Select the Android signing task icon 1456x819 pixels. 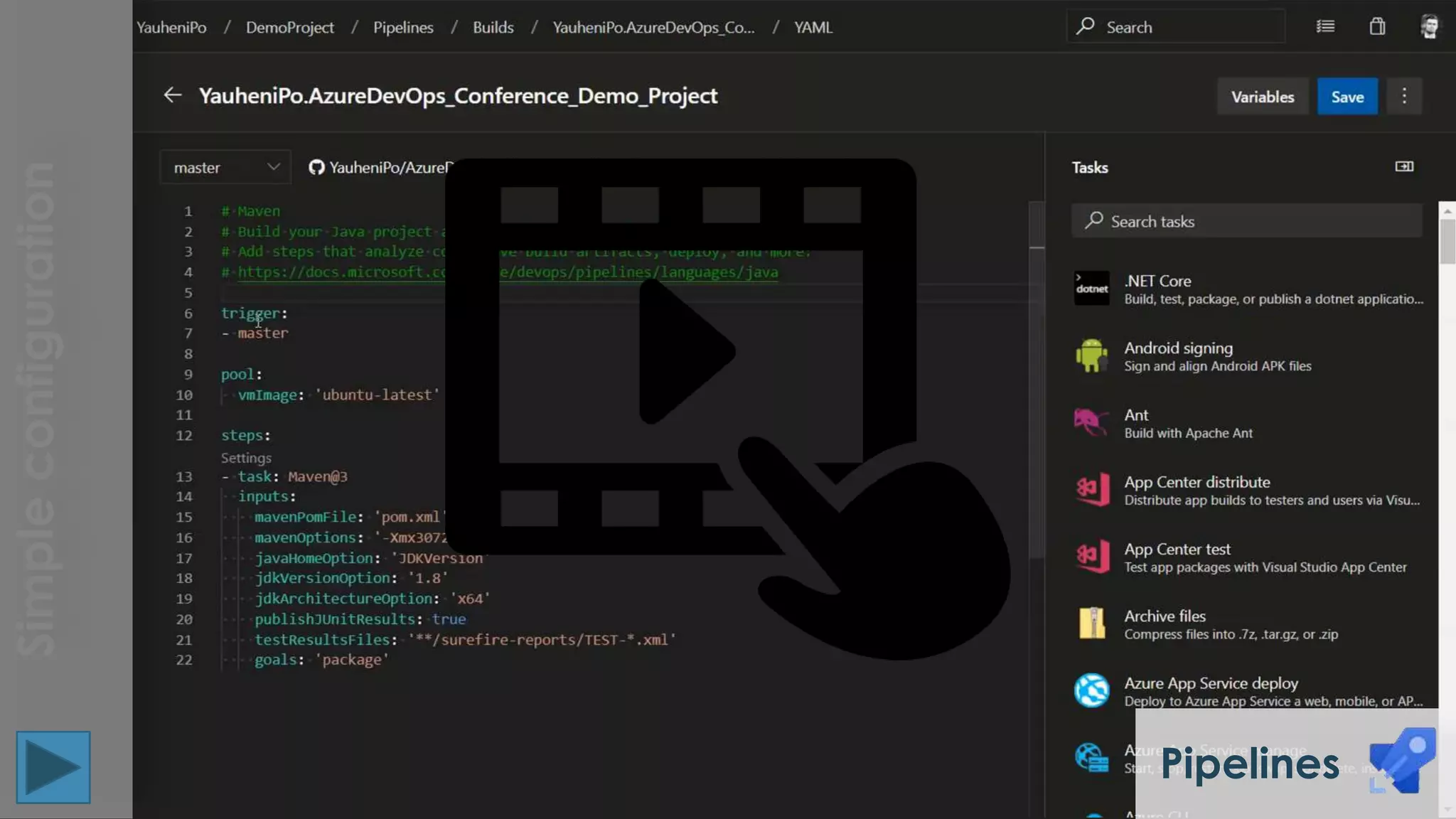click(x=1091, y=355)
